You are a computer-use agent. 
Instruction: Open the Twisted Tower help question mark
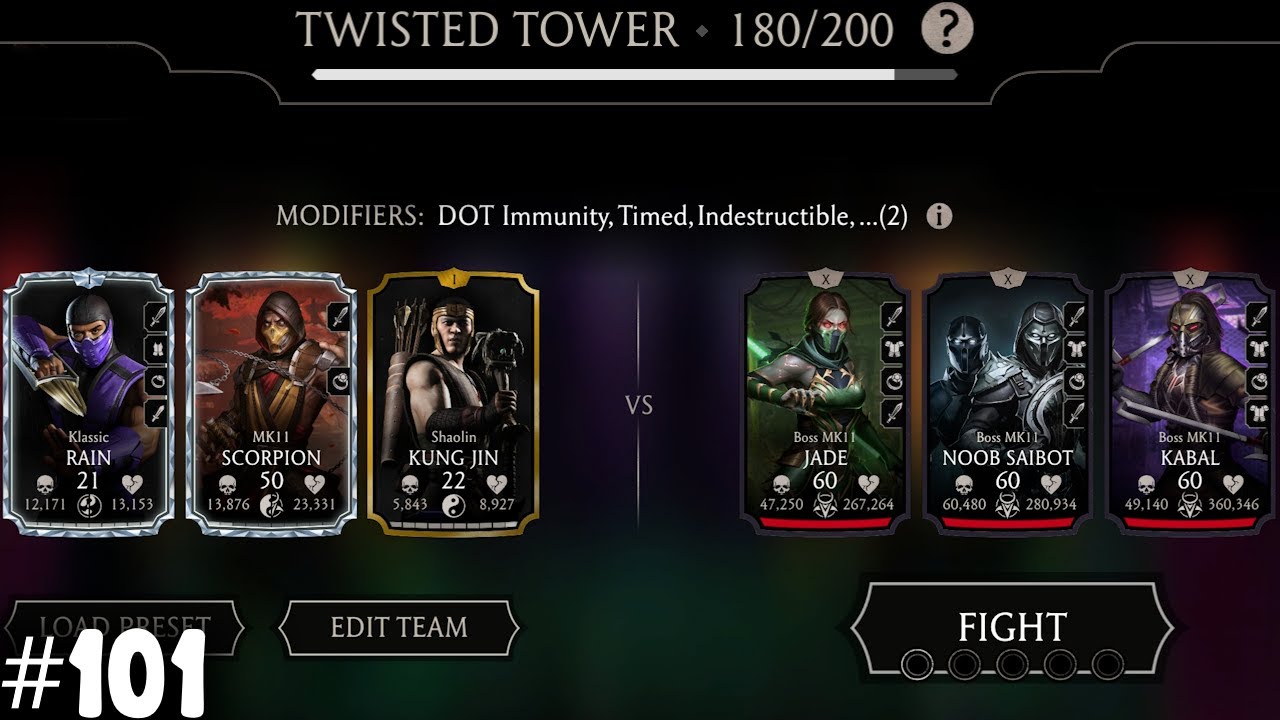[946, 30]
